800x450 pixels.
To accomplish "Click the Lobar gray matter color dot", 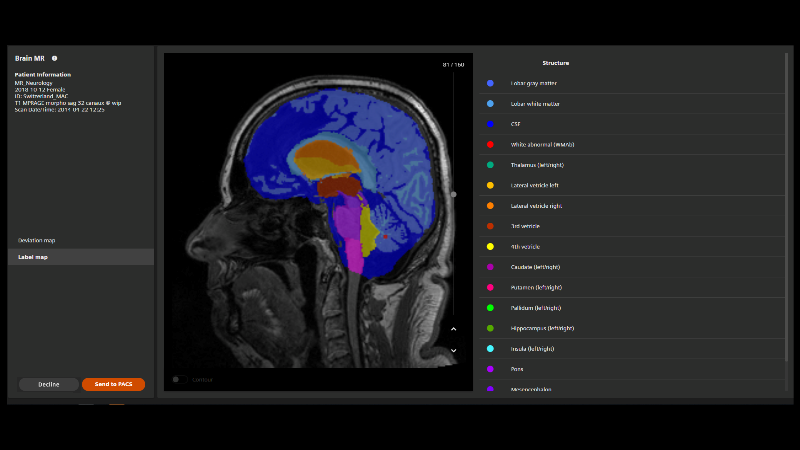I will pos(490,83).
